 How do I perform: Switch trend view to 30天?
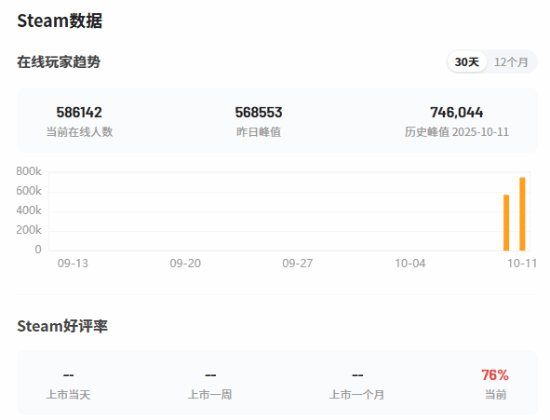[467, 62]
